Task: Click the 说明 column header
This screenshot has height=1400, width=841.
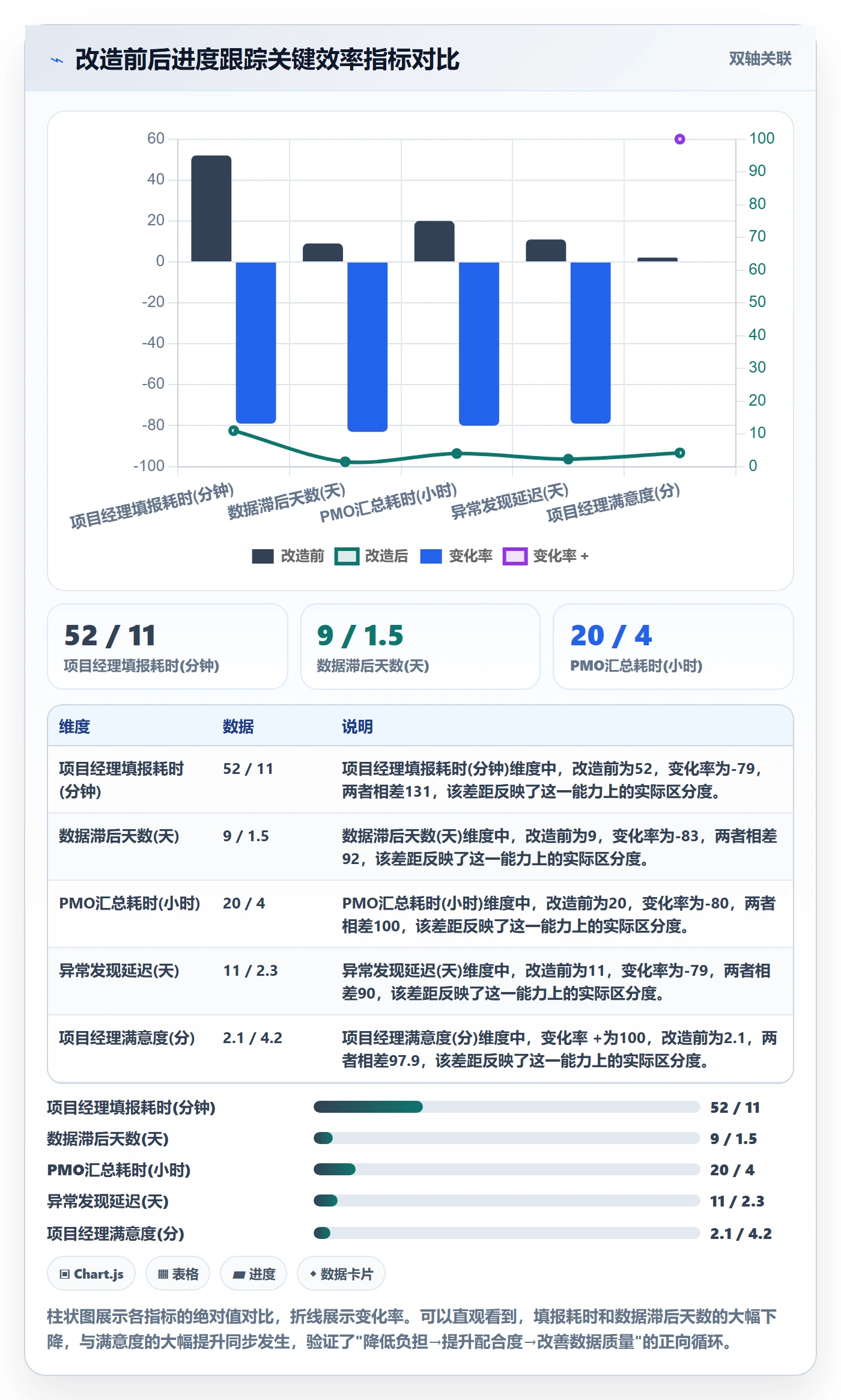Action: (x=357, y=726)
